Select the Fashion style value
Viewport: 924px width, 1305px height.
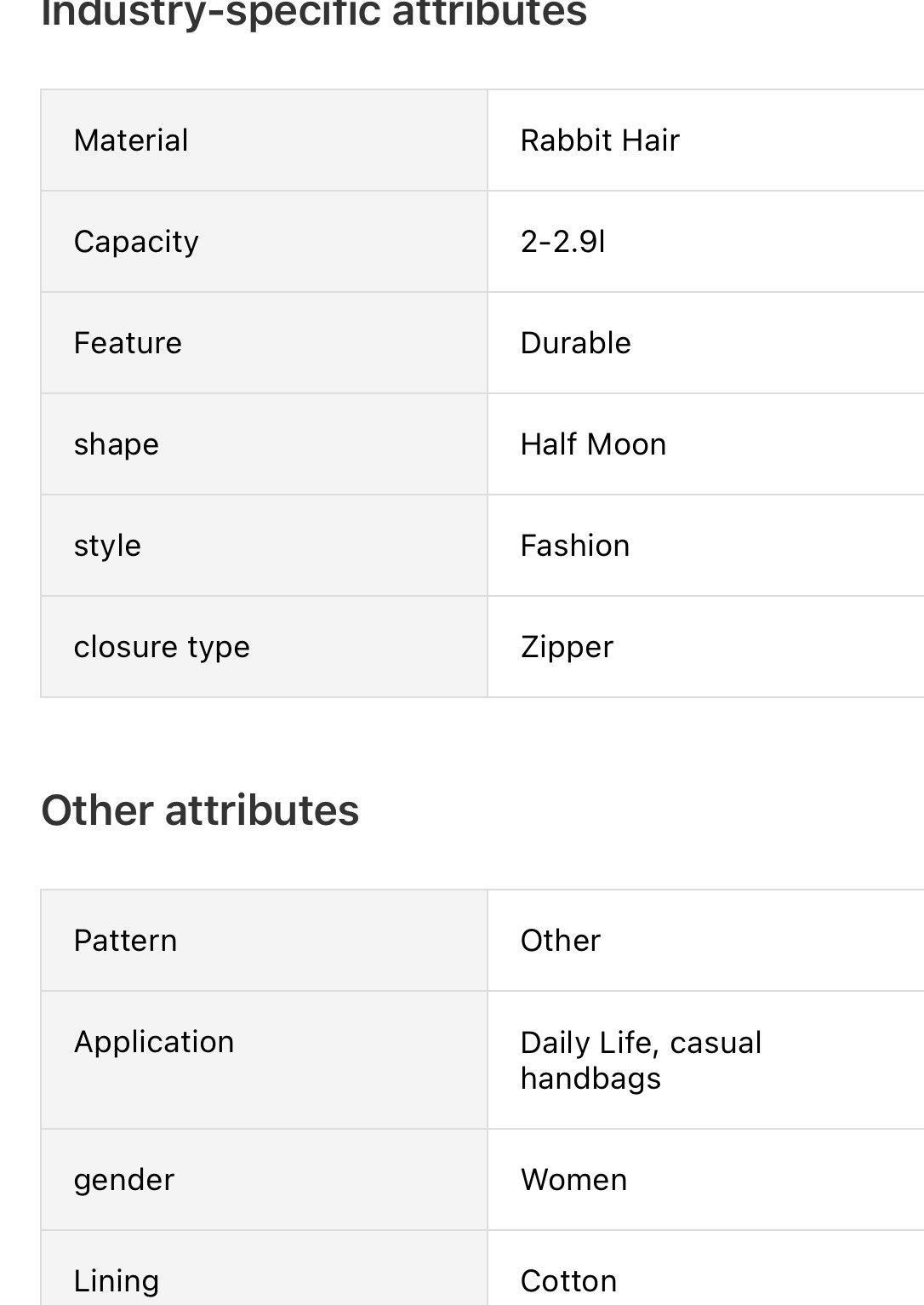(x=575, y=546)
